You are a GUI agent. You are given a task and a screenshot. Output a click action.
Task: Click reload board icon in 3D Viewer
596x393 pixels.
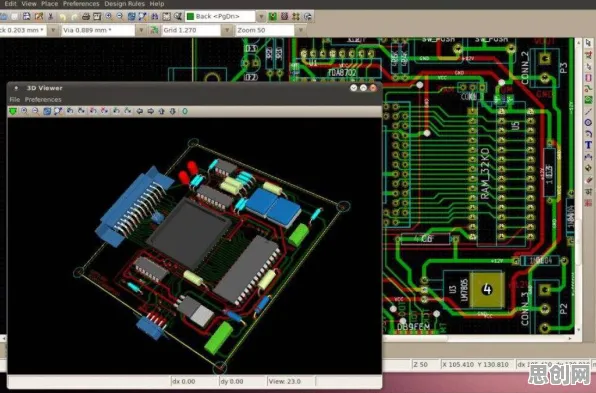coord(13,111)
